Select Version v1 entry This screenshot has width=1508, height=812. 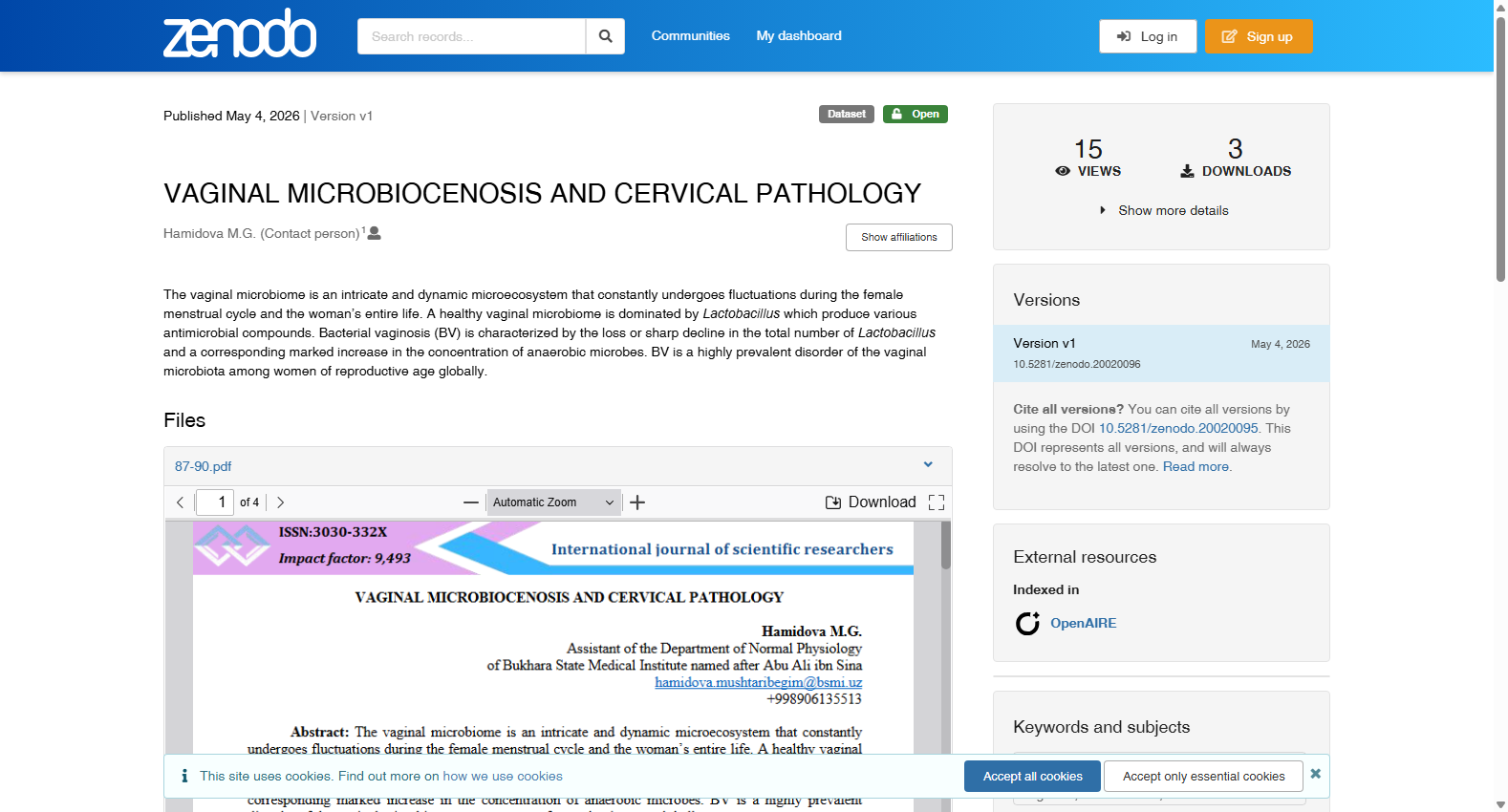(1161, 353)
